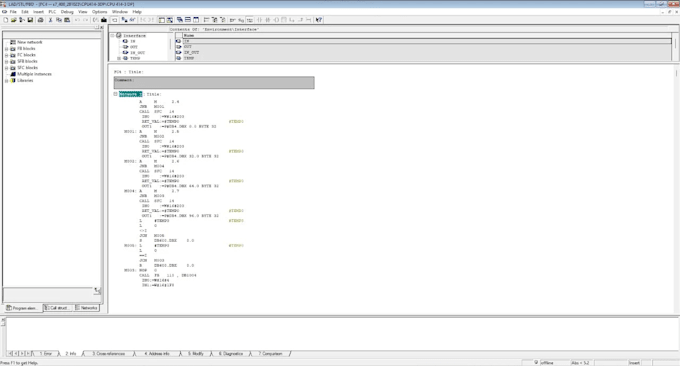Select IN_OUT row in interface table

click(423, 52)
